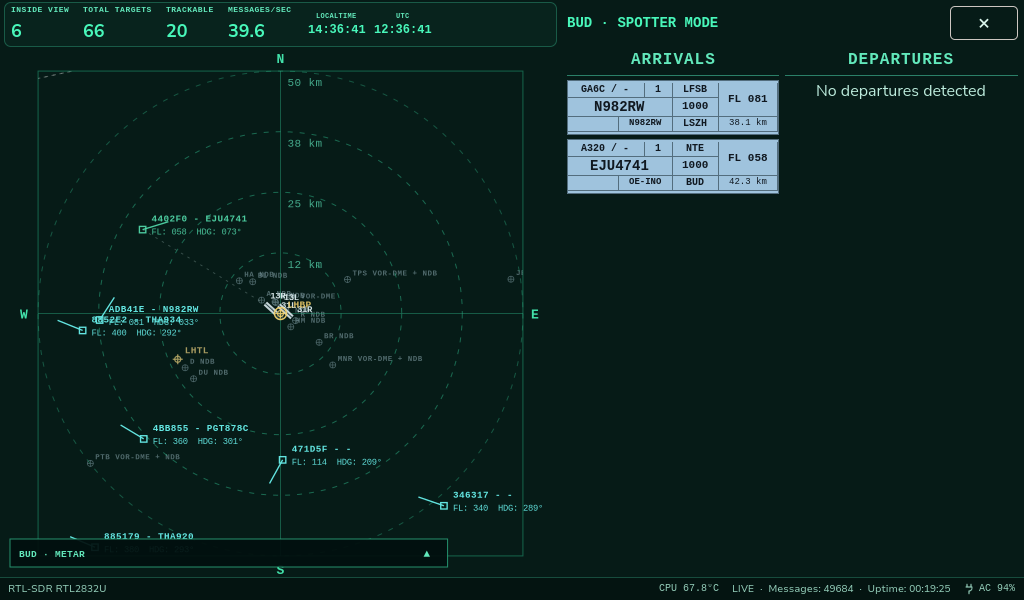
Task: Click the GA6C aircraft type cell
Action: click(605, 89)
